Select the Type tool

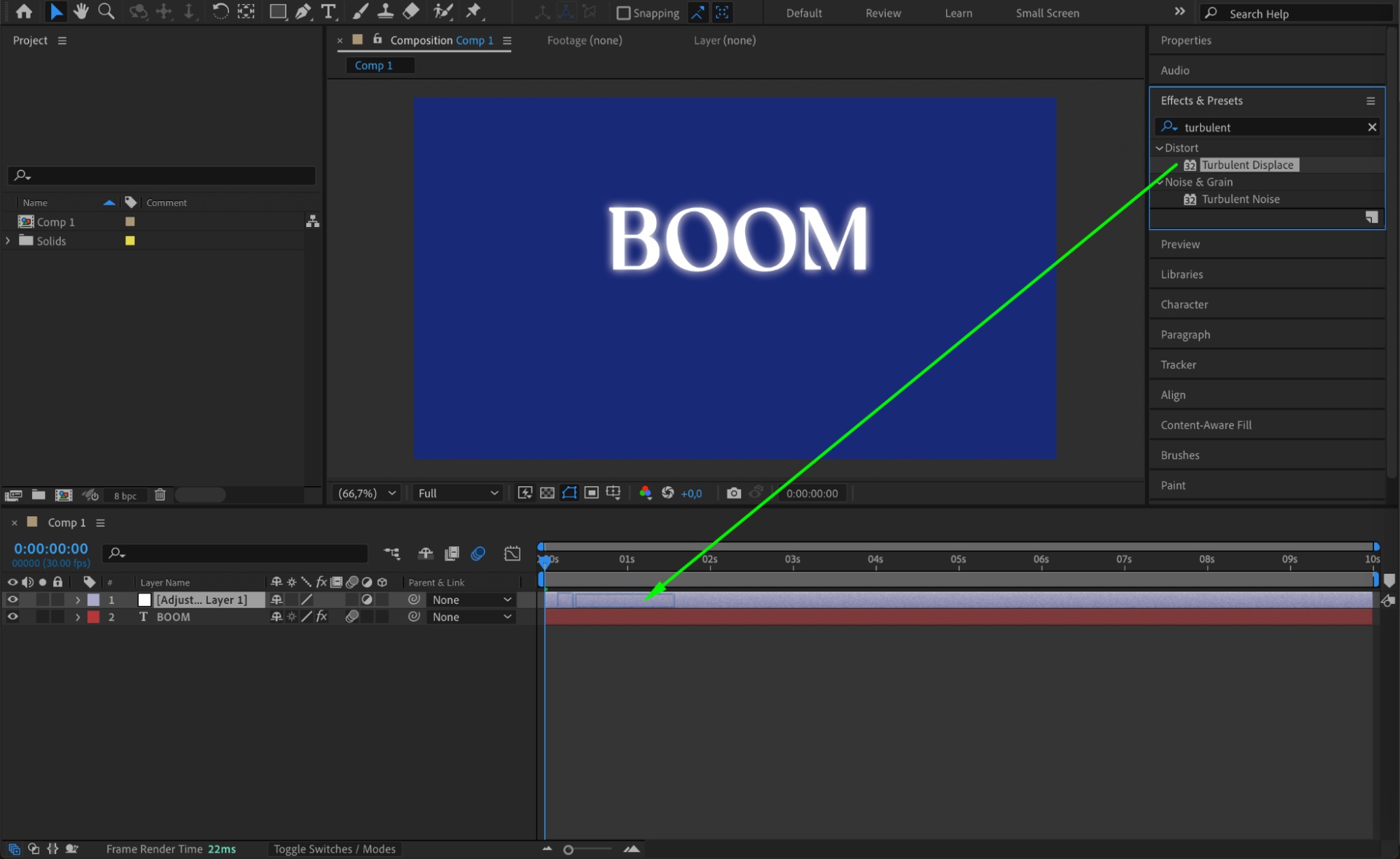pos(328,11)
